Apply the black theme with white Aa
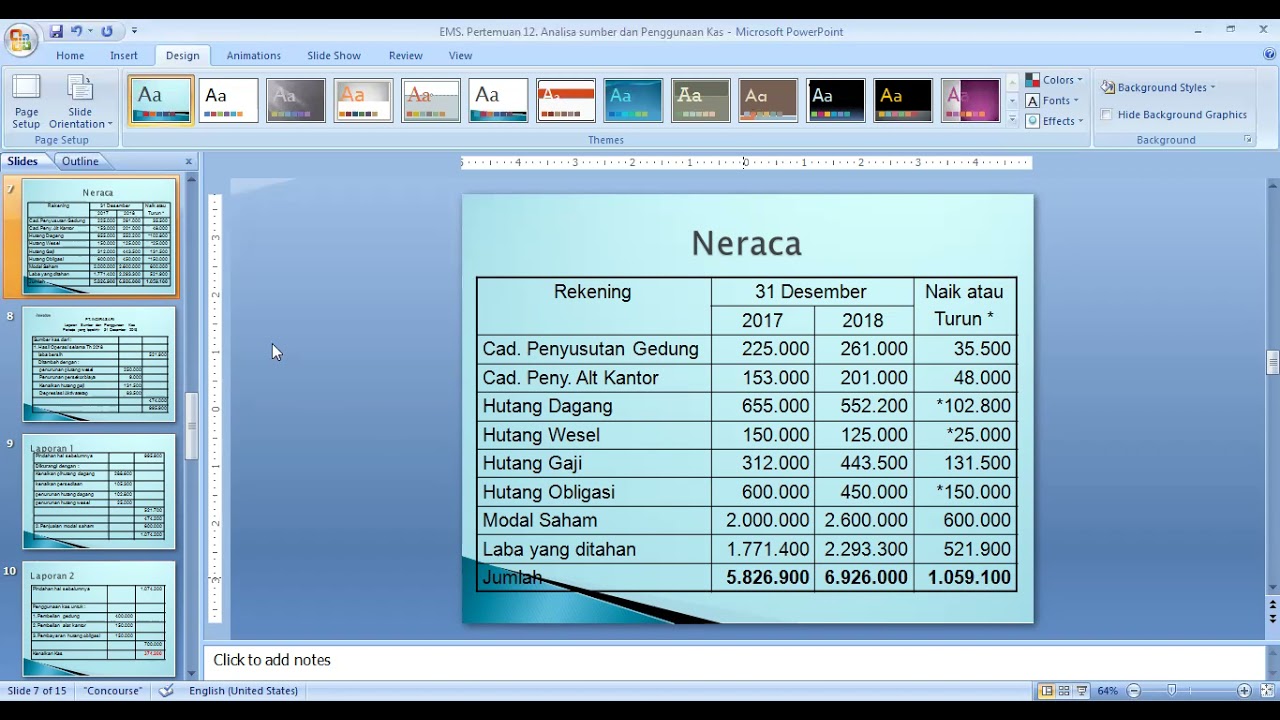1280x720 pixels. coord(836,100)
